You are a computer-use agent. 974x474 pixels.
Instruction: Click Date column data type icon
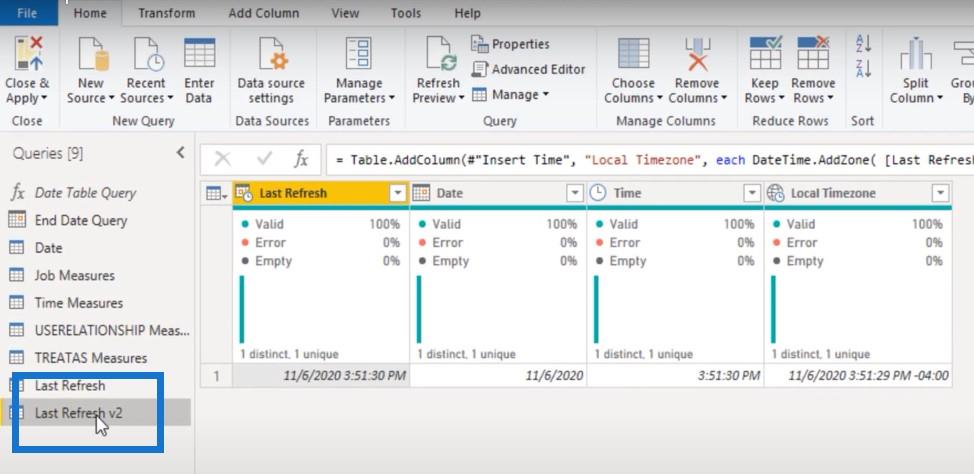[x=421, y=193]
